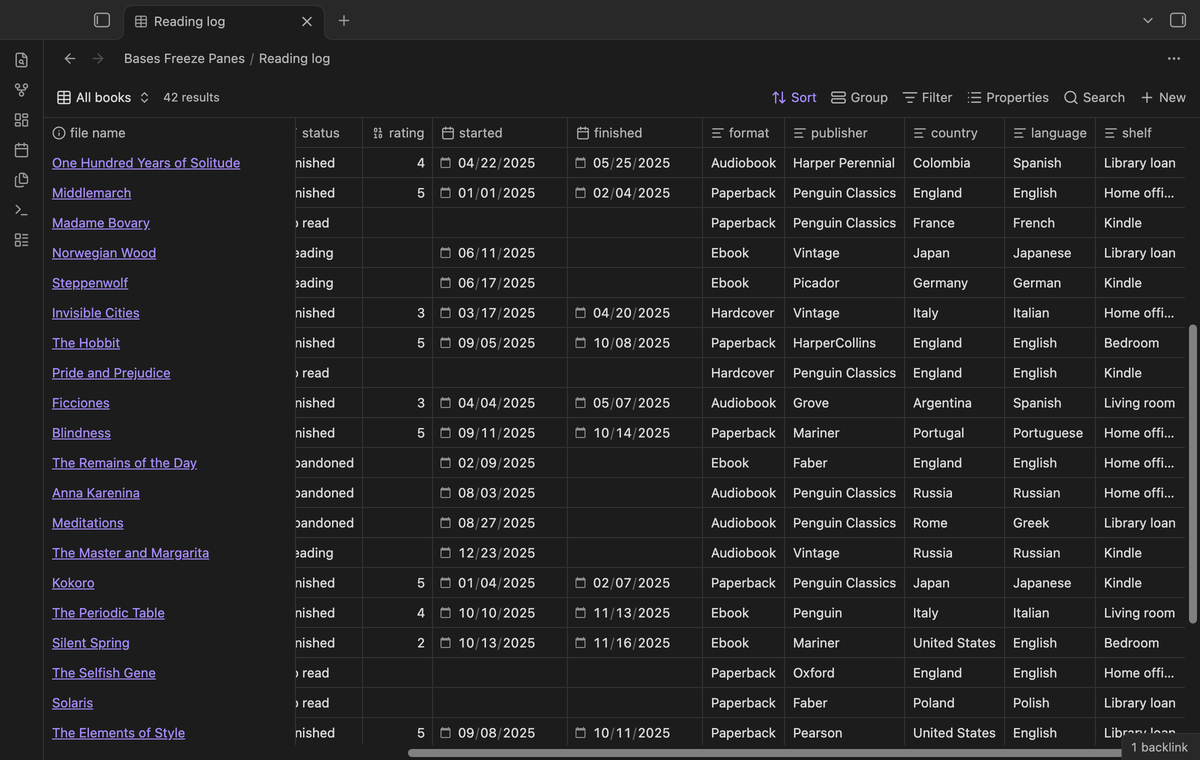
Task: Open the Blindness link
Action: pyautogui.click(x=81, y=433)
